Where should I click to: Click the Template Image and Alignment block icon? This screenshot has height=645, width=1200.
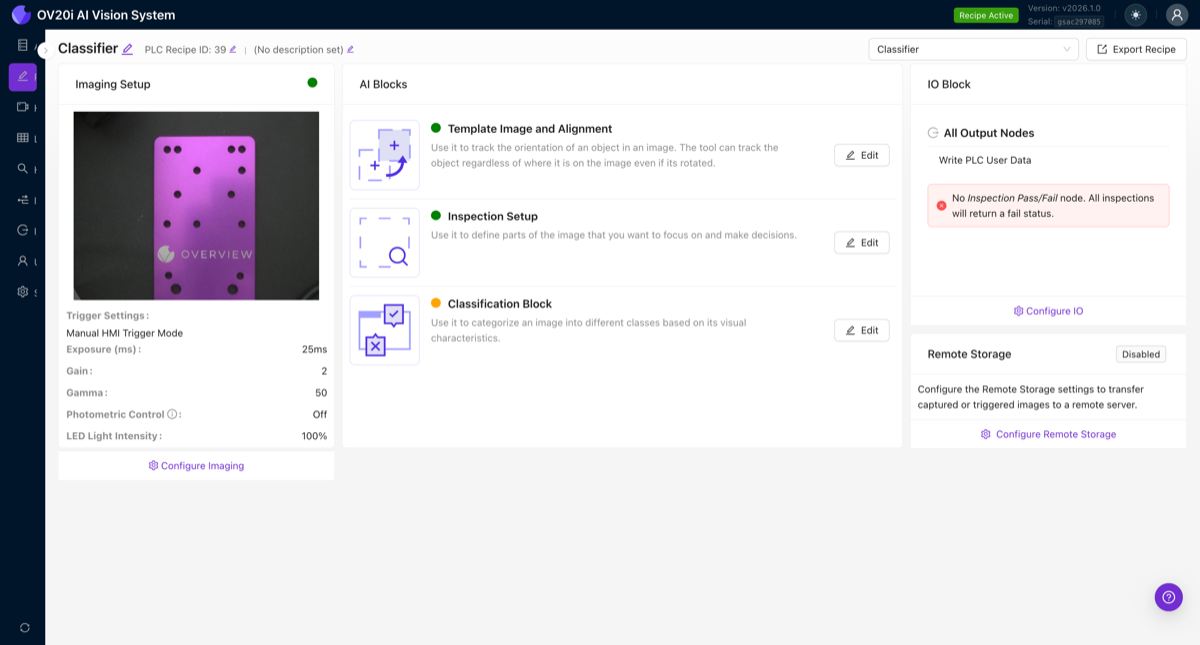pos(384,154)
